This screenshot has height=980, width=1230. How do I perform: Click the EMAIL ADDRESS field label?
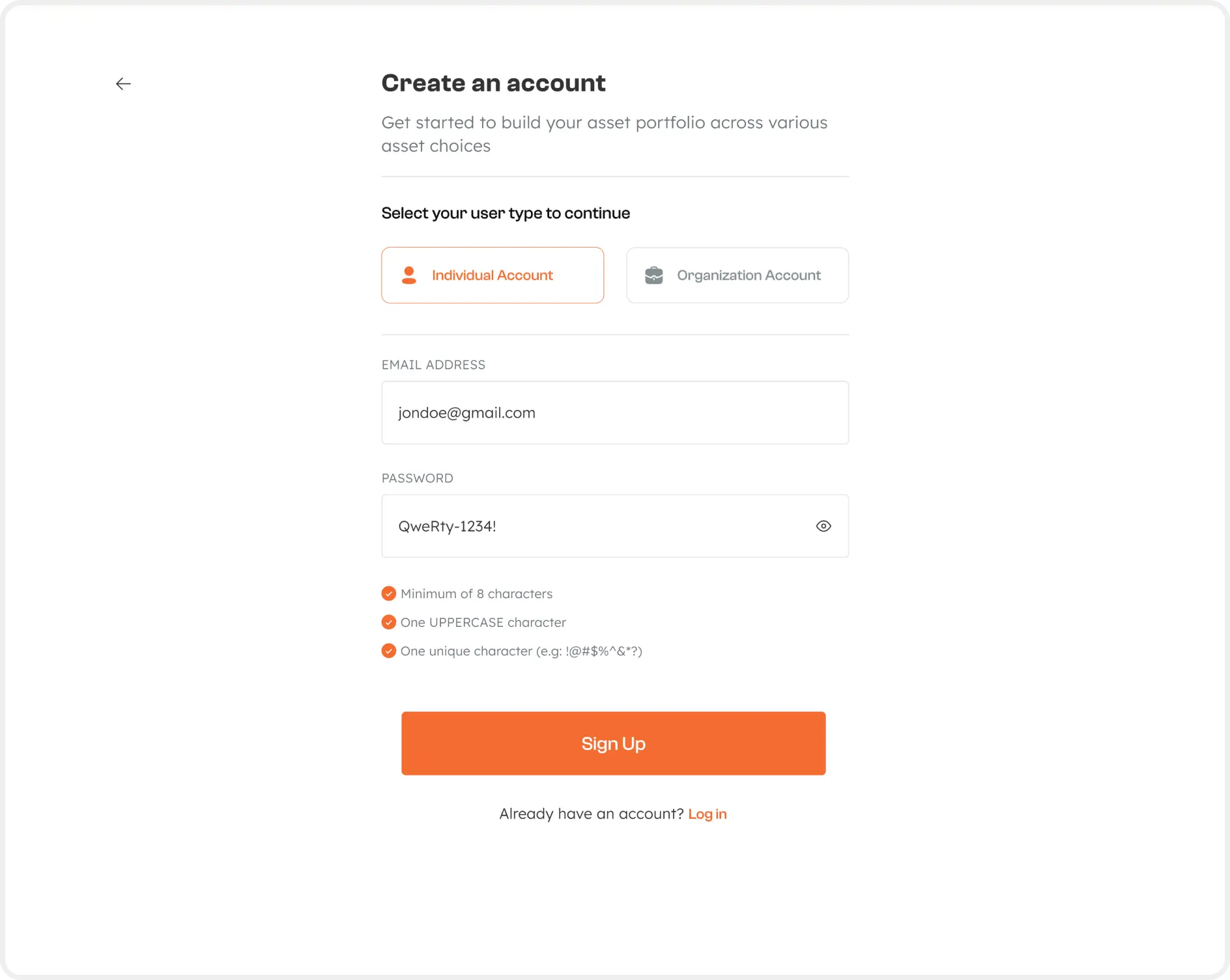point(433,365)
